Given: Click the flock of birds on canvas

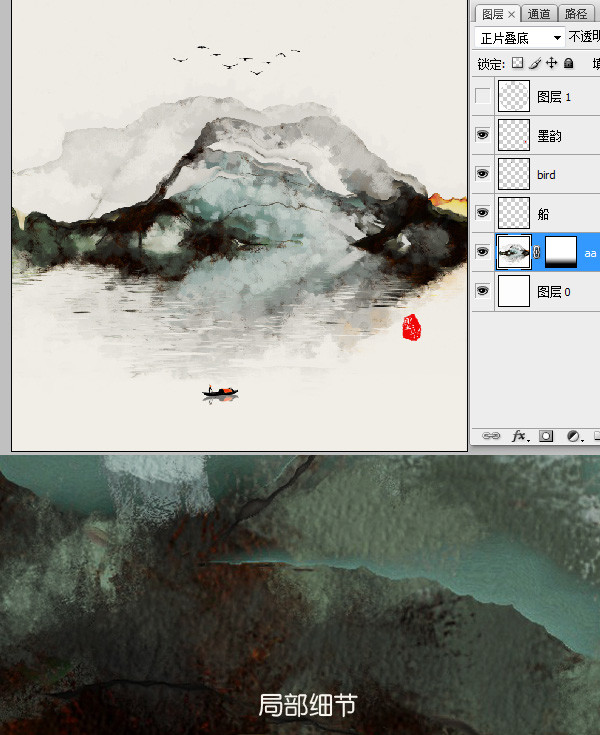Looking at the screenshot, I should (236, 60).
